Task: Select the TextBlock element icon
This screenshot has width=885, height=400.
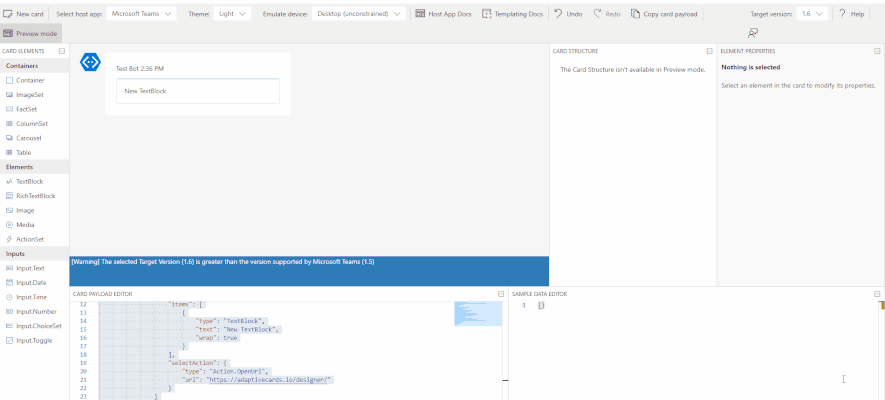Action: pos(9,182)
